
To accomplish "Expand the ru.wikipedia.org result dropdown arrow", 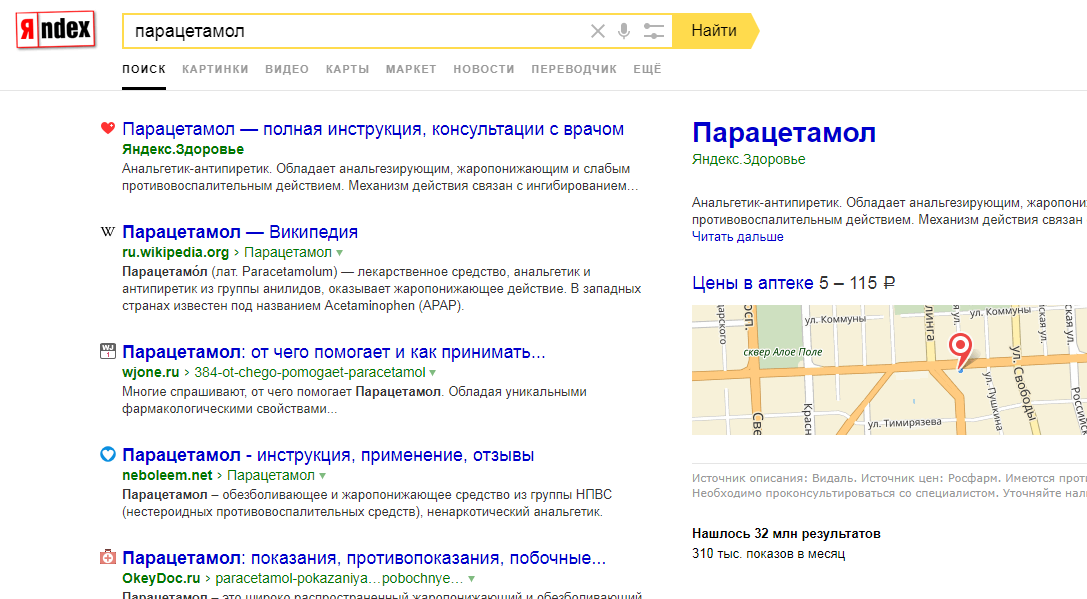I will point(340,253).
